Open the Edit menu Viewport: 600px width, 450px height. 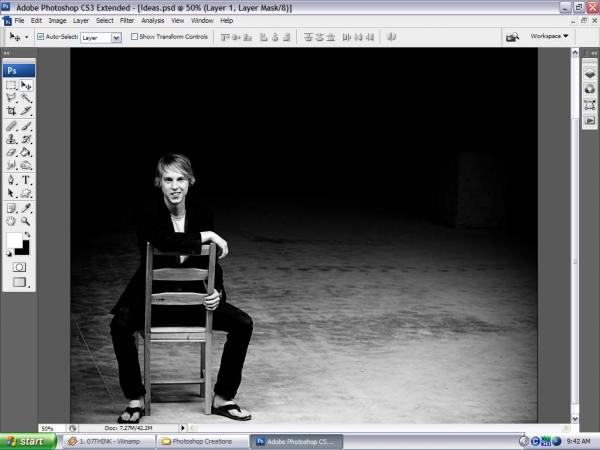(x=36, y=21)
